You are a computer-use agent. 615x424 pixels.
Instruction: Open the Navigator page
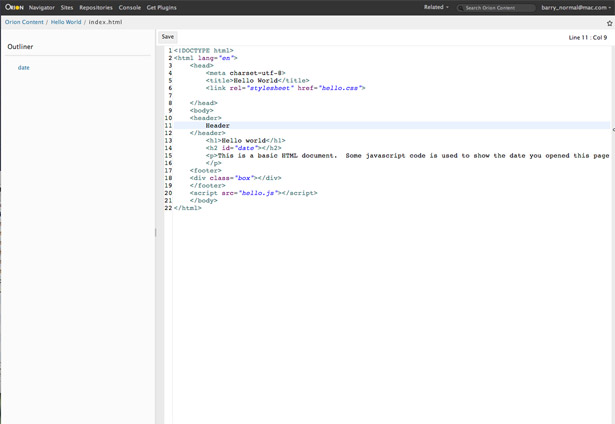pyautogui.click(x=42, y=7)
